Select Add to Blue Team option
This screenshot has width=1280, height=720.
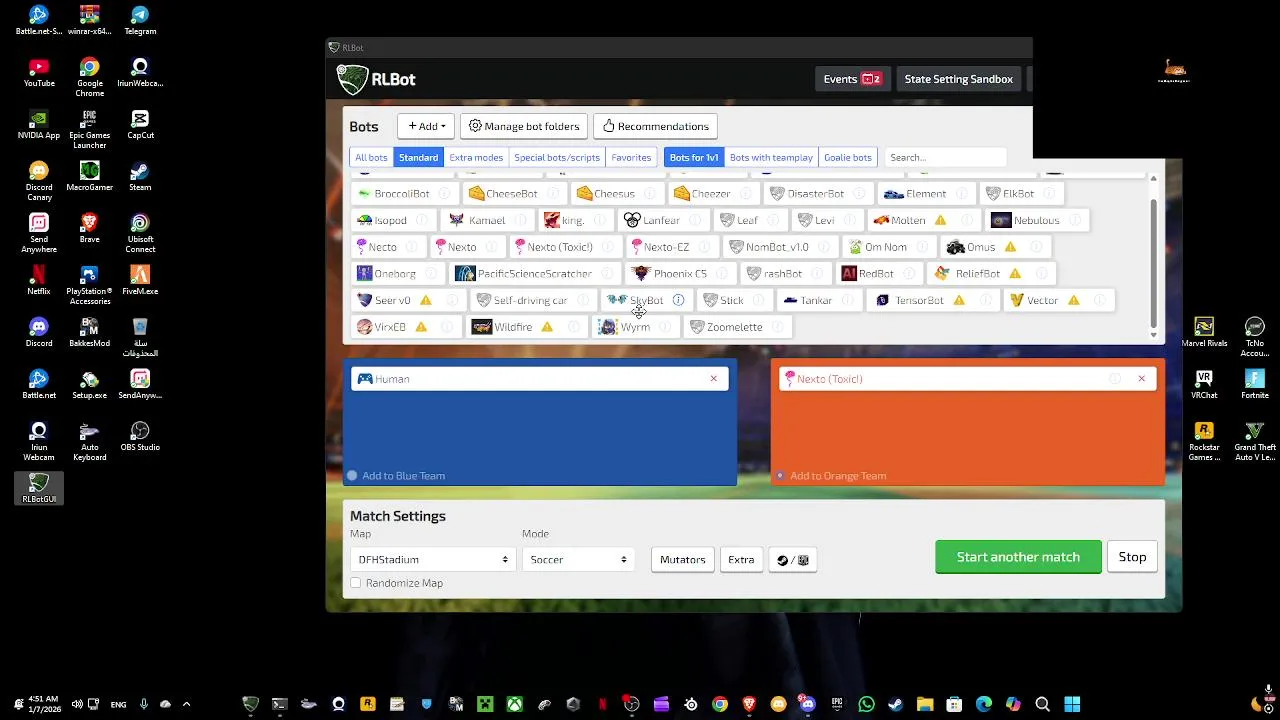pos(397,476)
